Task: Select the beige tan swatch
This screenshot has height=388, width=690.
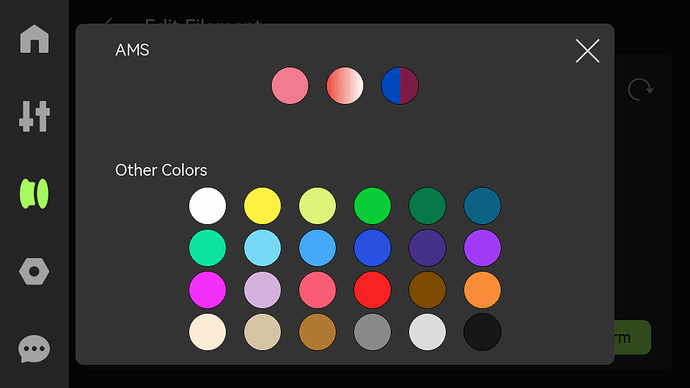Action: click(262, 332)
